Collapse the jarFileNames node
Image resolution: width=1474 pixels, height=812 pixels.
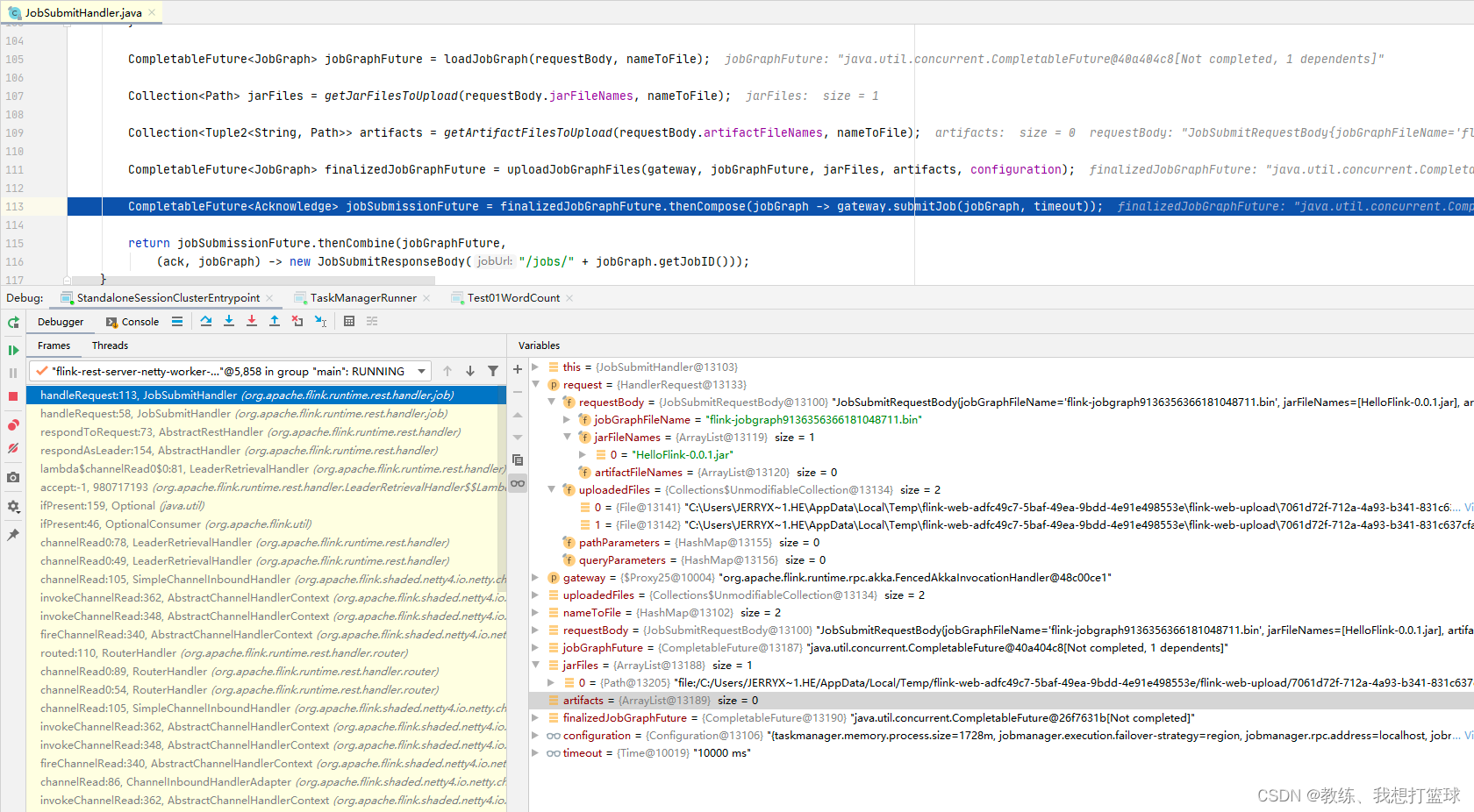click(567, 438)
